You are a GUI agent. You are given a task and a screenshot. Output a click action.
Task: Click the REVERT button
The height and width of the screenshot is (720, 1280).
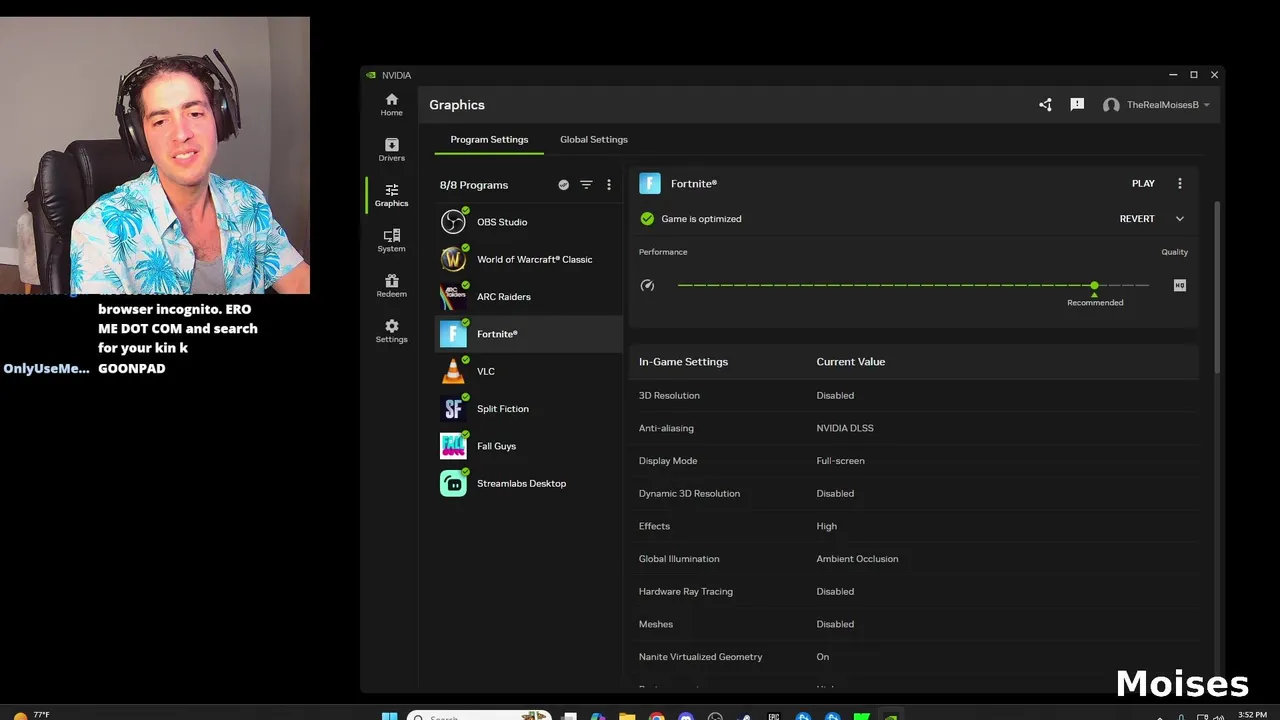(x=1137, y=219)
